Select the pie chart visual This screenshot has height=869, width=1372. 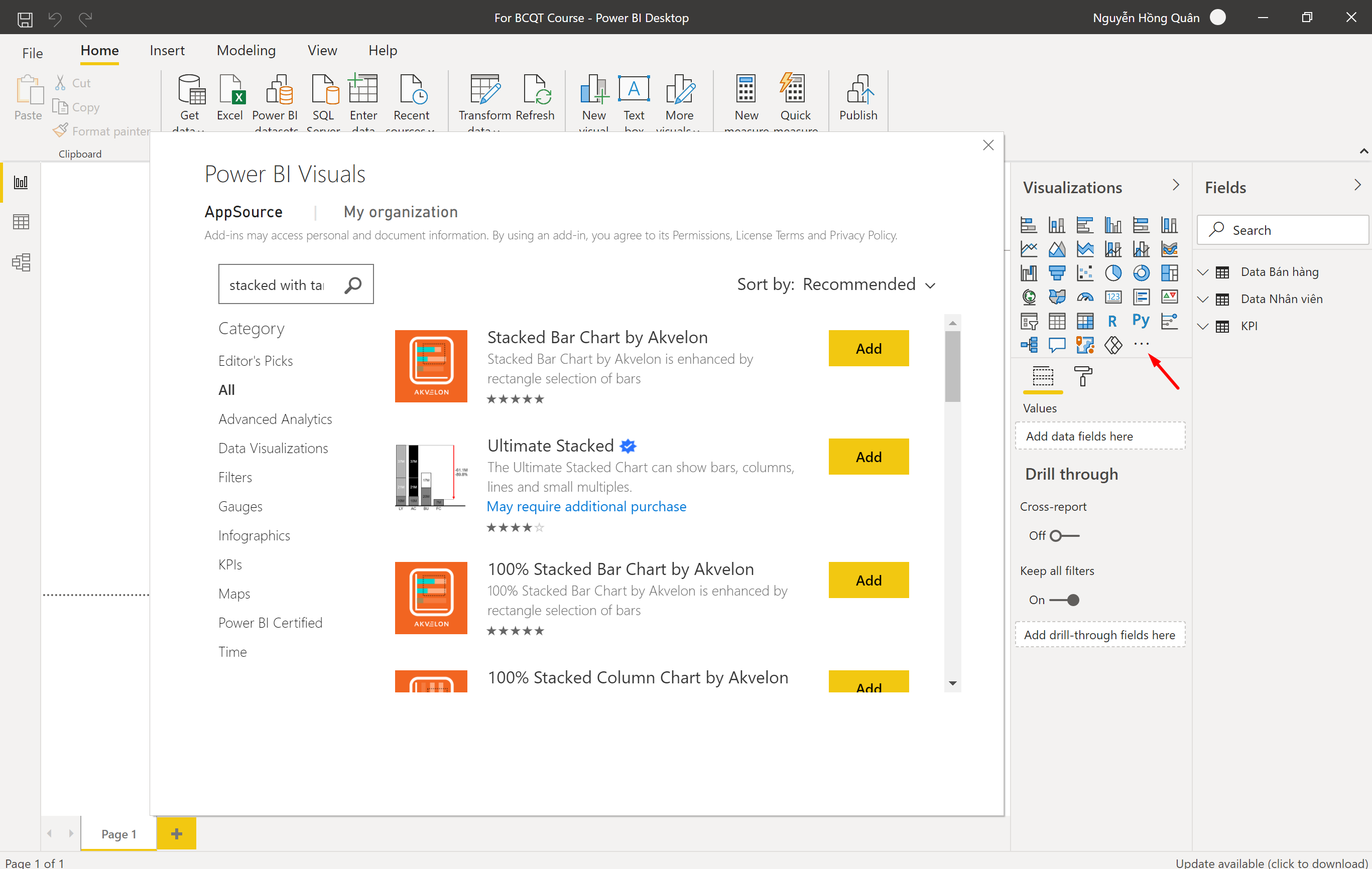pos(1113,273)
